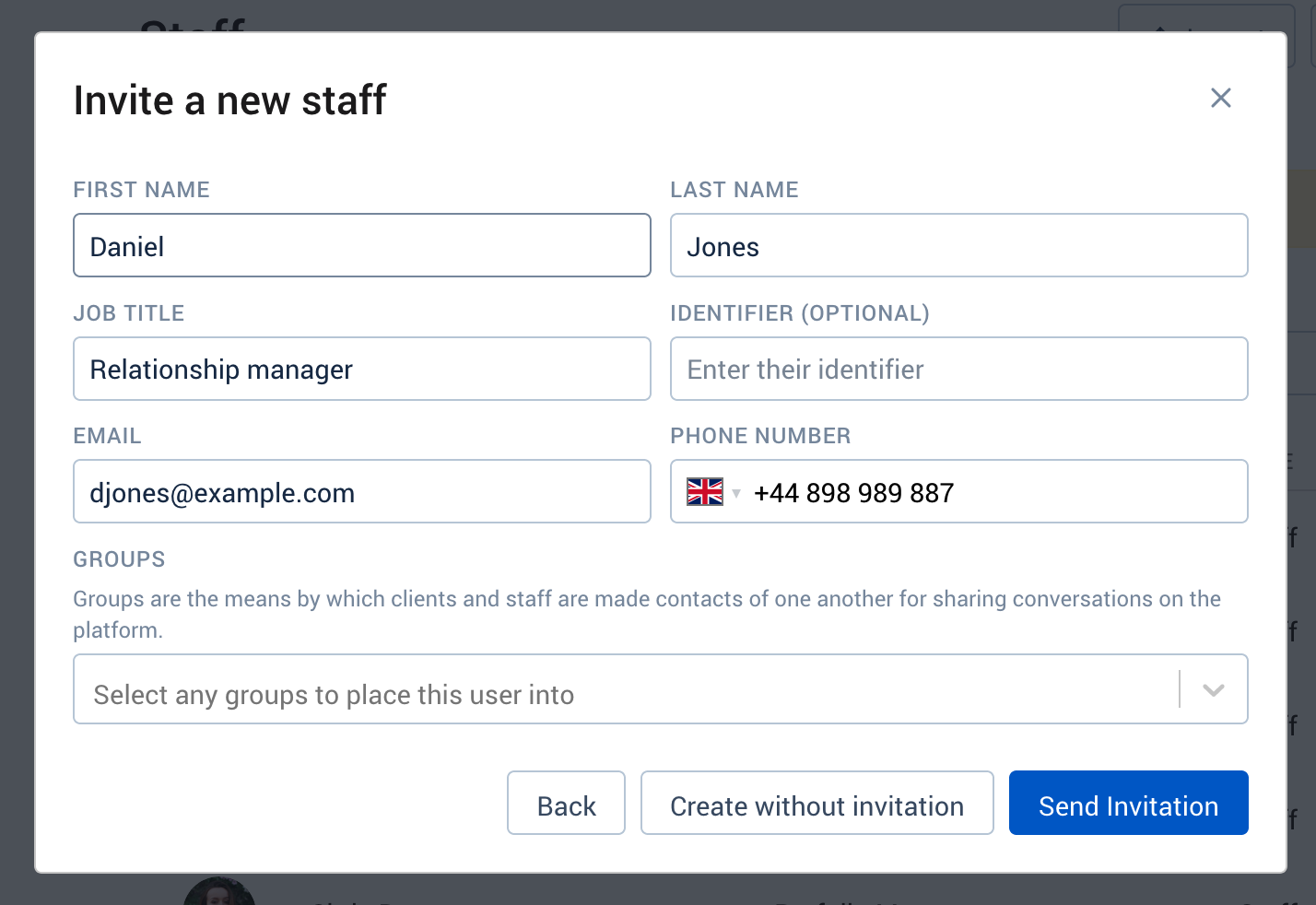Click the Invite a new staff title
Image resolution: width=1316 pixels, height=905 pixels.
pyautogui.click(x=229, y=100)
